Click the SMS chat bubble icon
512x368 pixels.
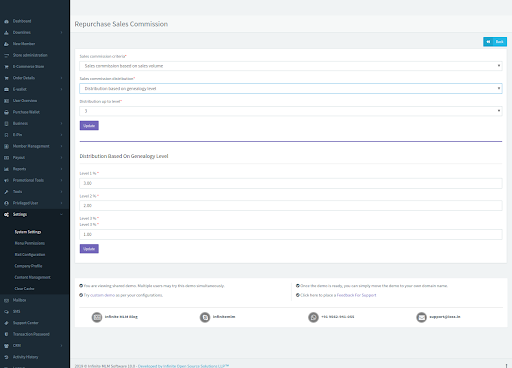[x=6, y=312]
